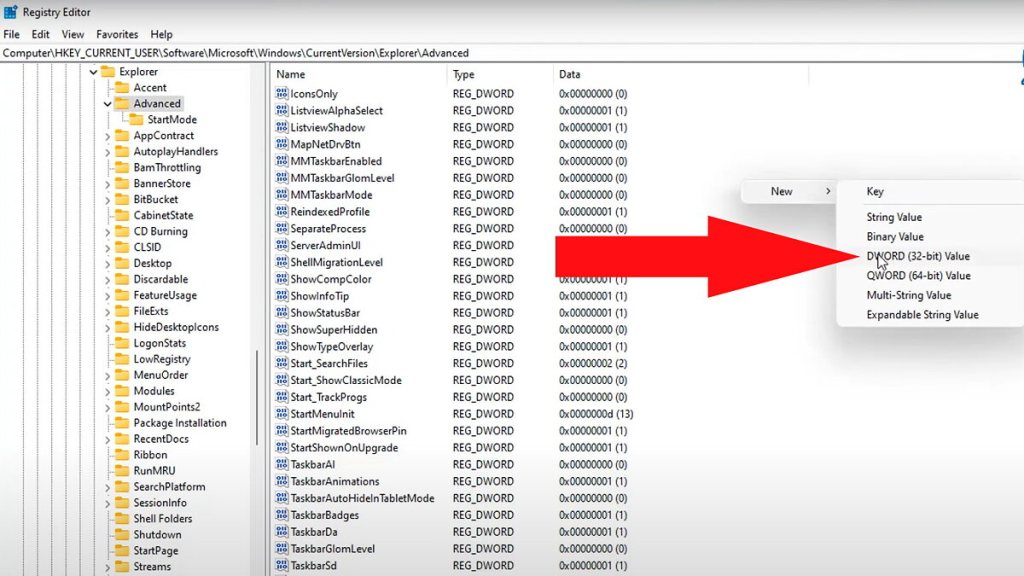Click the TaskbarAl value icon
Image resolution: width=1024 pixels, height=576 pixels.
[281, 464]
